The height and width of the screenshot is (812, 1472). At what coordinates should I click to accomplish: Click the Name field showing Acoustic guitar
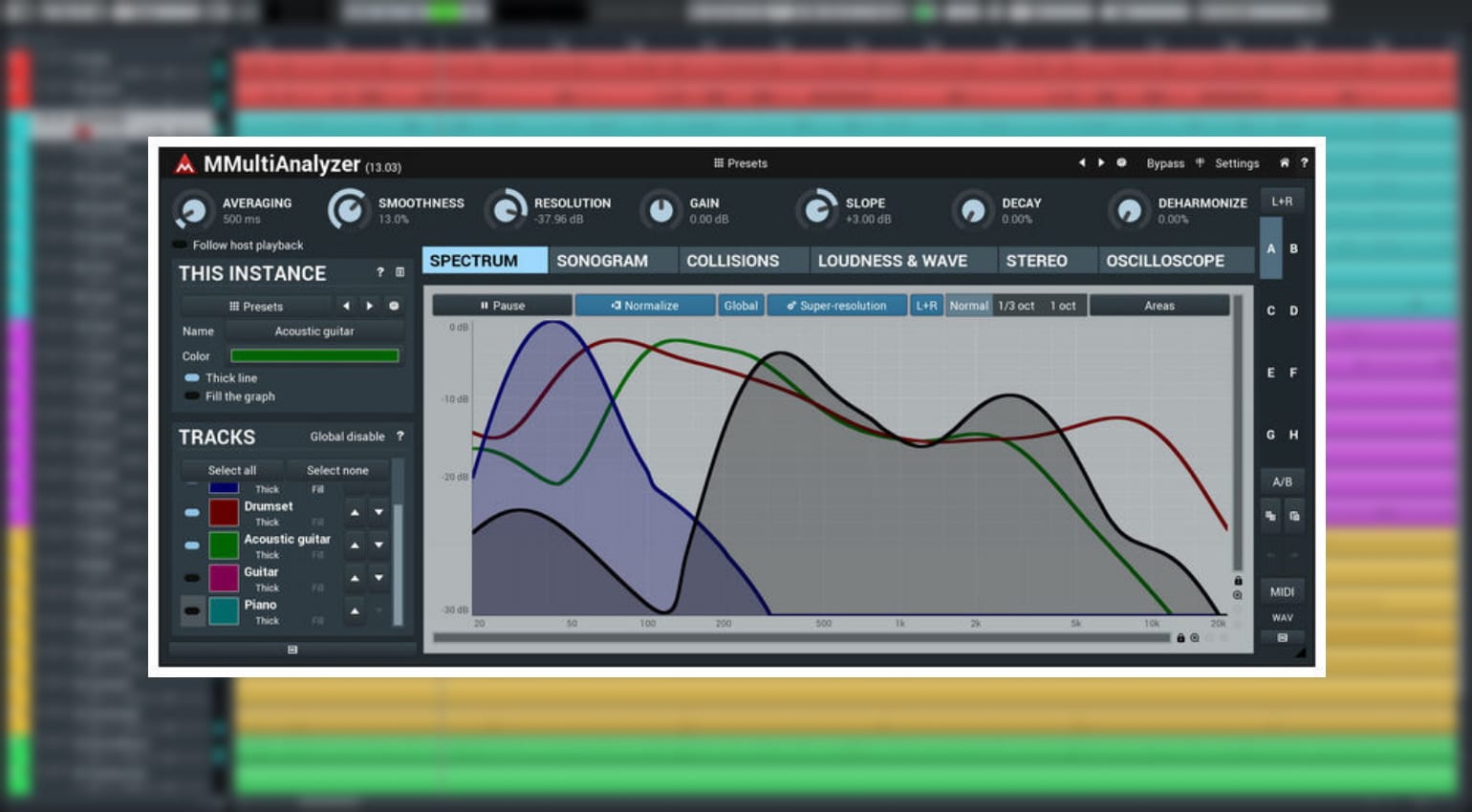pyautogui.click(x=315, y=331)
